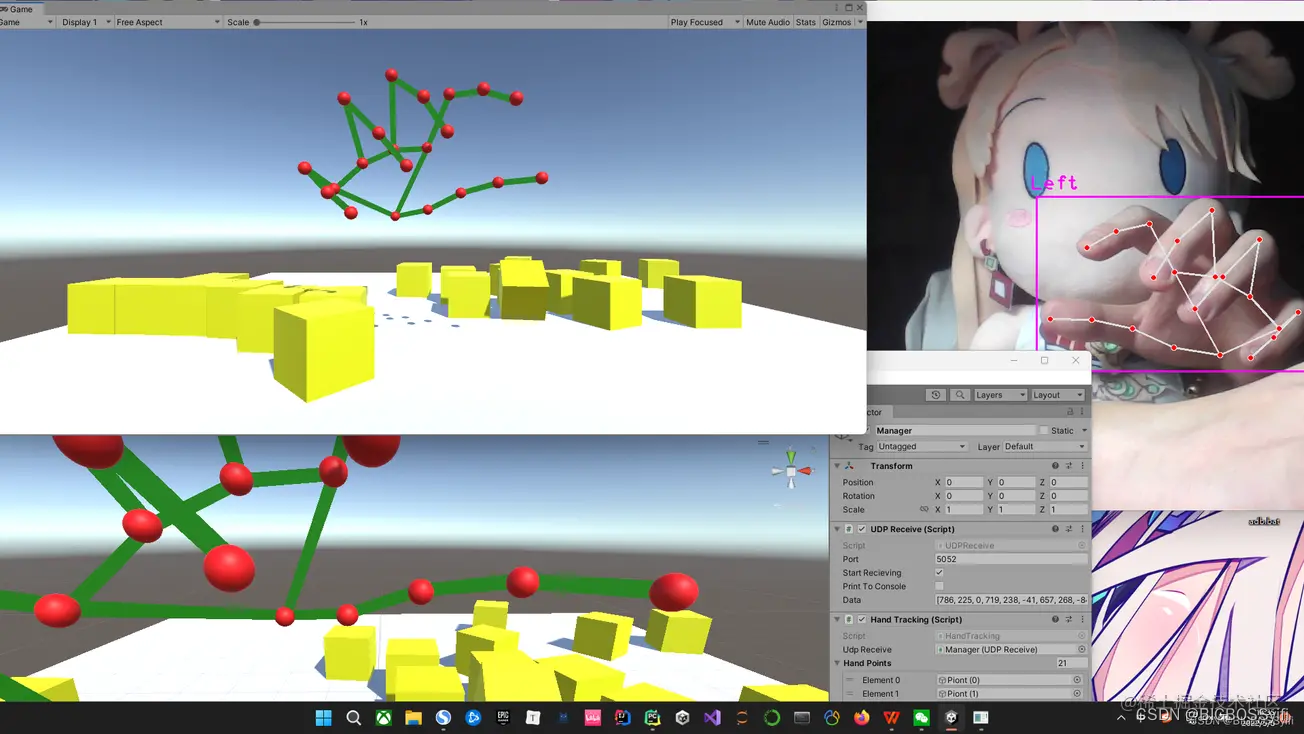
Task: Toggle the Inspector lock icon
Action: coord(1070,412)
